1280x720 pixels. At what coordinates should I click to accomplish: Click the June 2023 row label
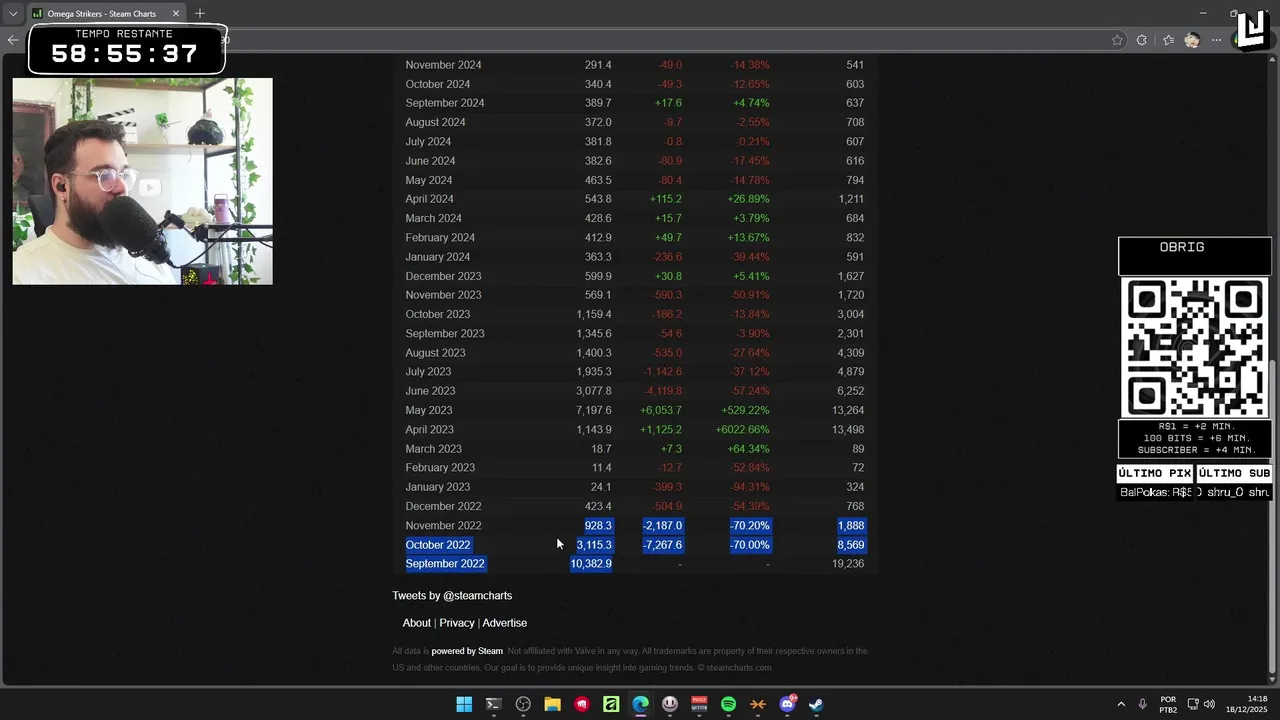pyautogui.click(x=430, y=391)
